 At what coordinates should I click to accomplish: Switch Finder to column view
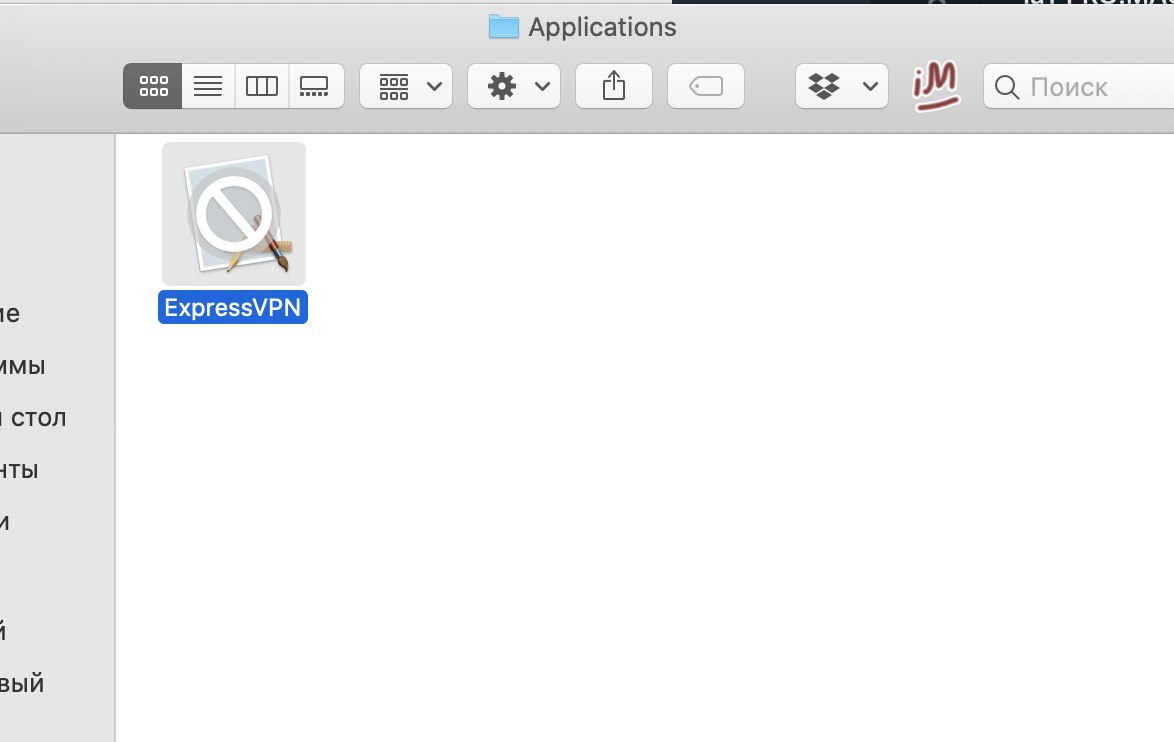[x=262, y=86]
